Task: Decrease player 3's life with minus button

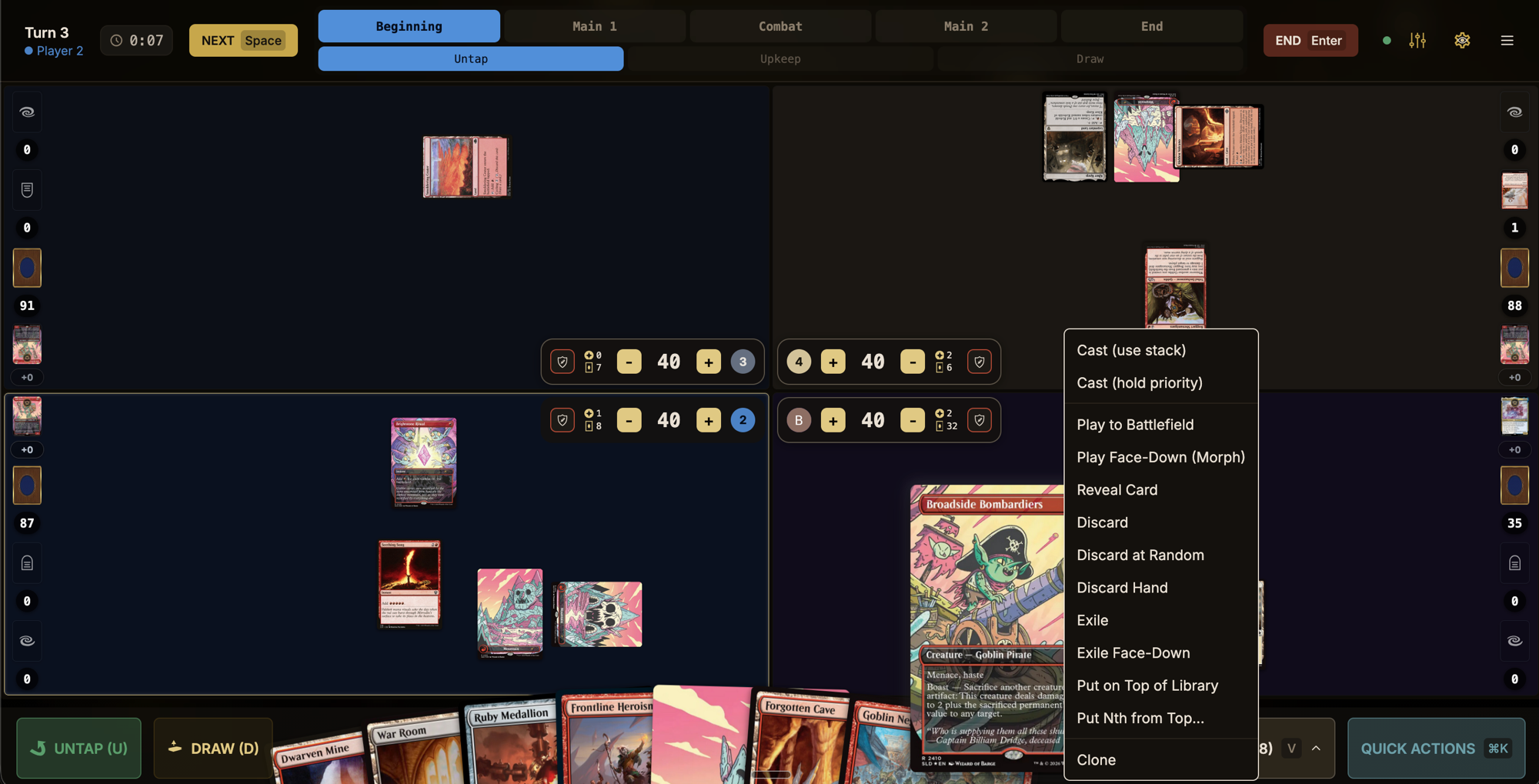Action: (629, 362)
